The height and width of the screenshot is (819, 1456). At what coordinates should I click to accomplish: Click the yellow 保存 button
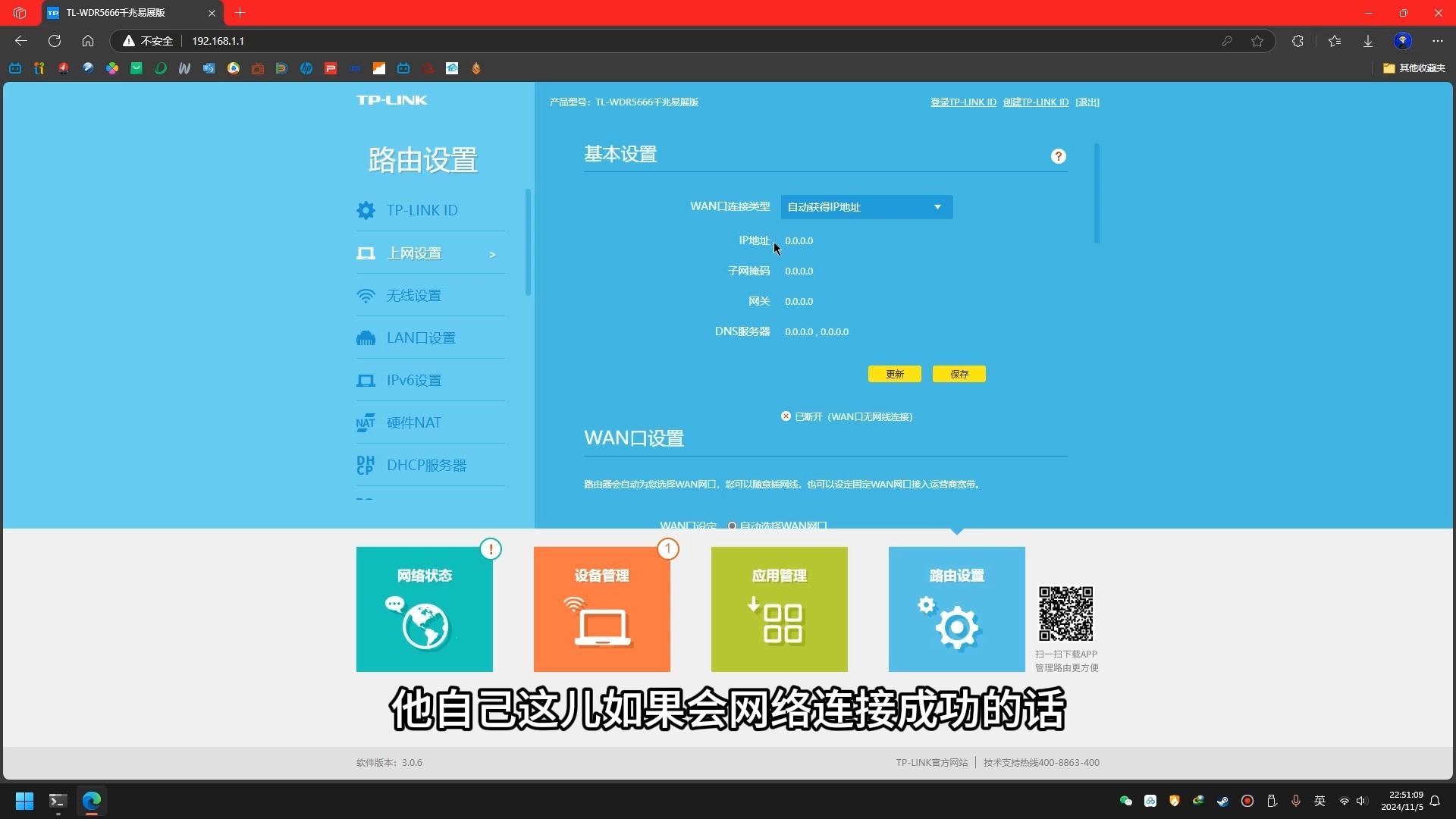pyautogui.click(x=959, y=374)
